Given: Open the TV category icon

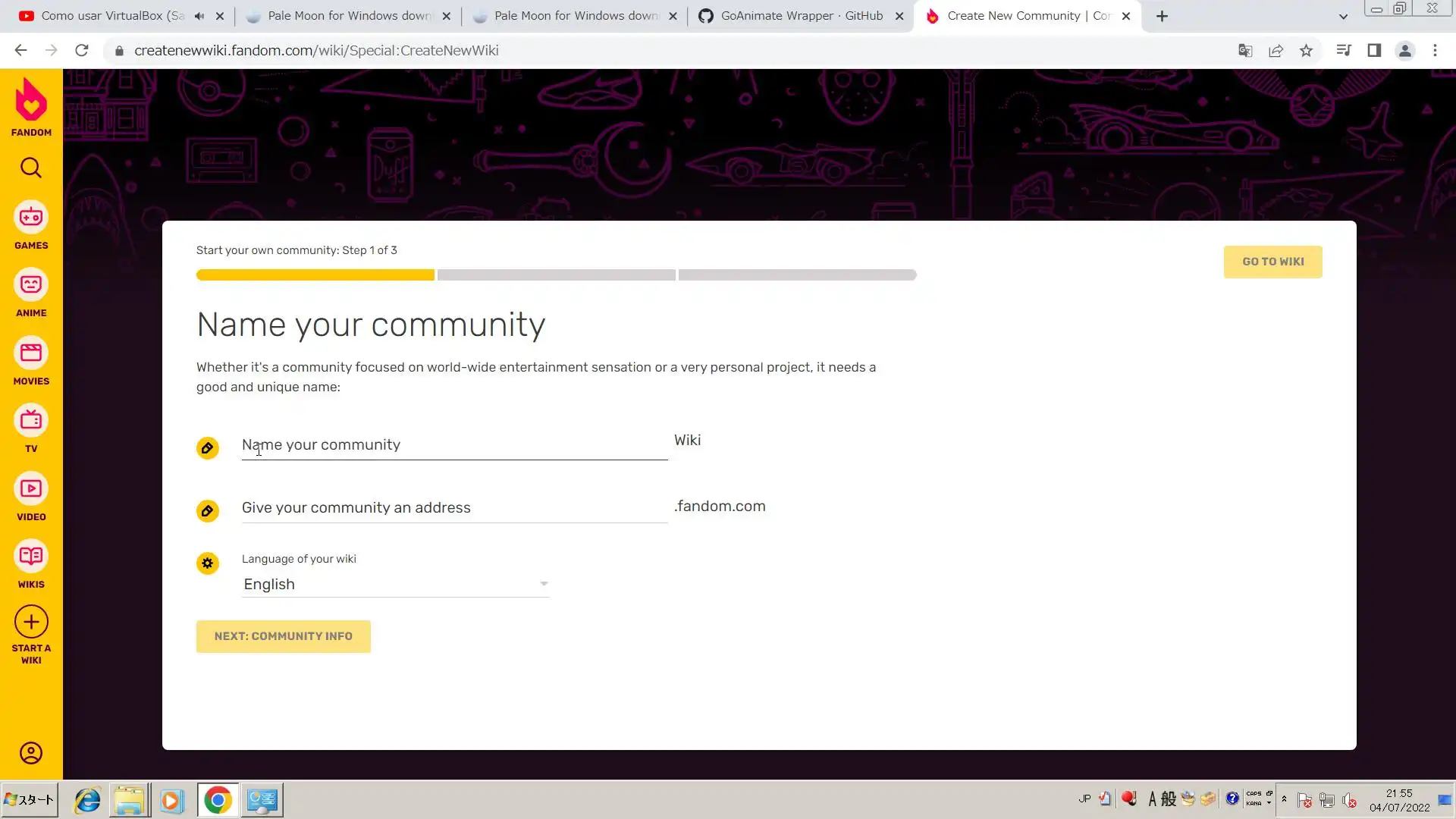Looking at the screenshot, I should pos(31,421).
